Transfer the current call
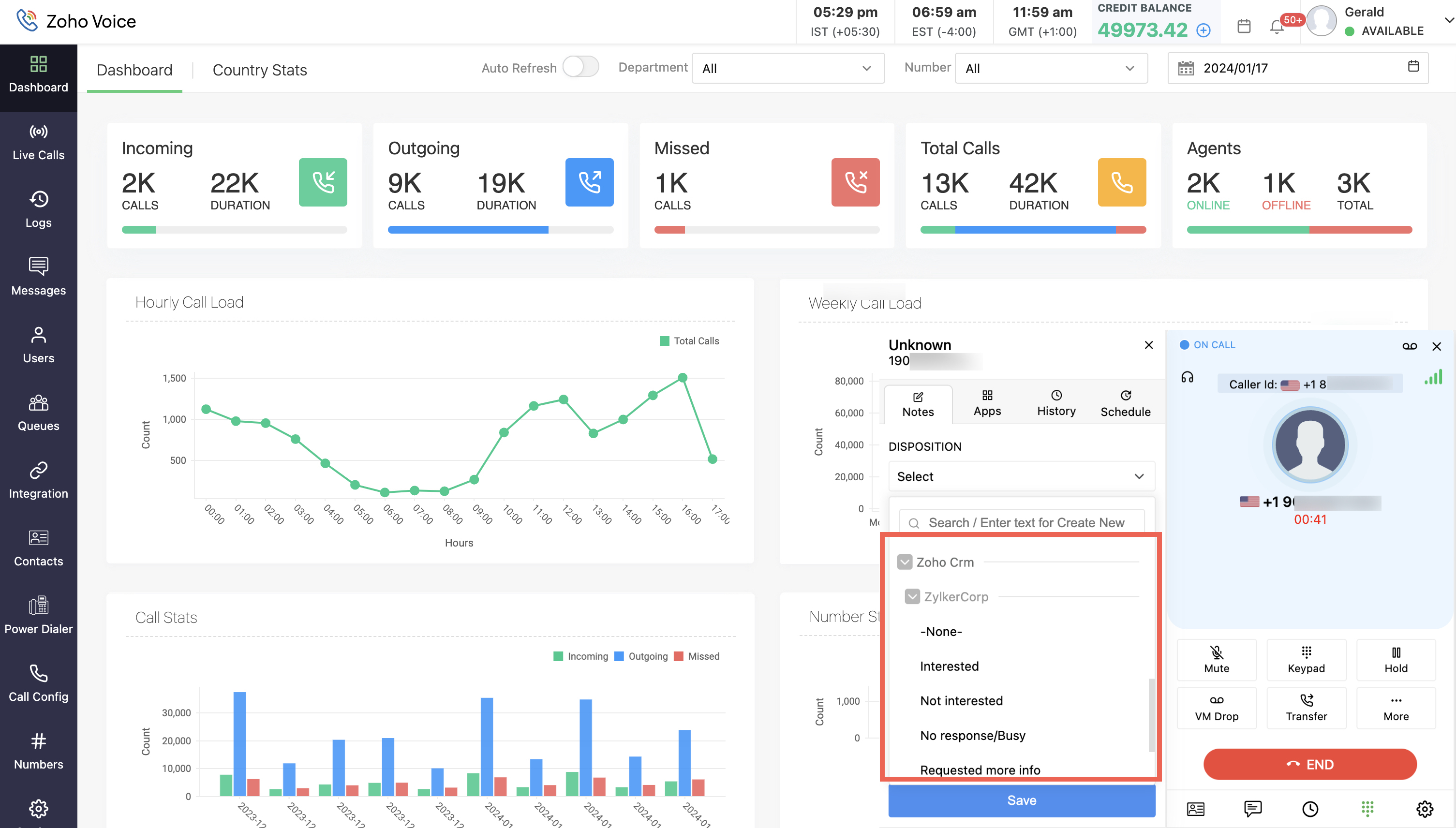 click(1306, 708)
